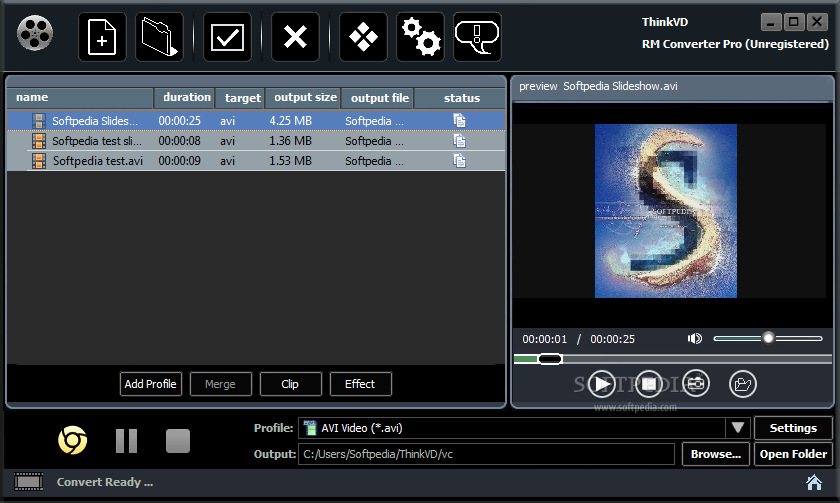
Task: Click the preview seek bar handle
Action: tap(550, 359)
